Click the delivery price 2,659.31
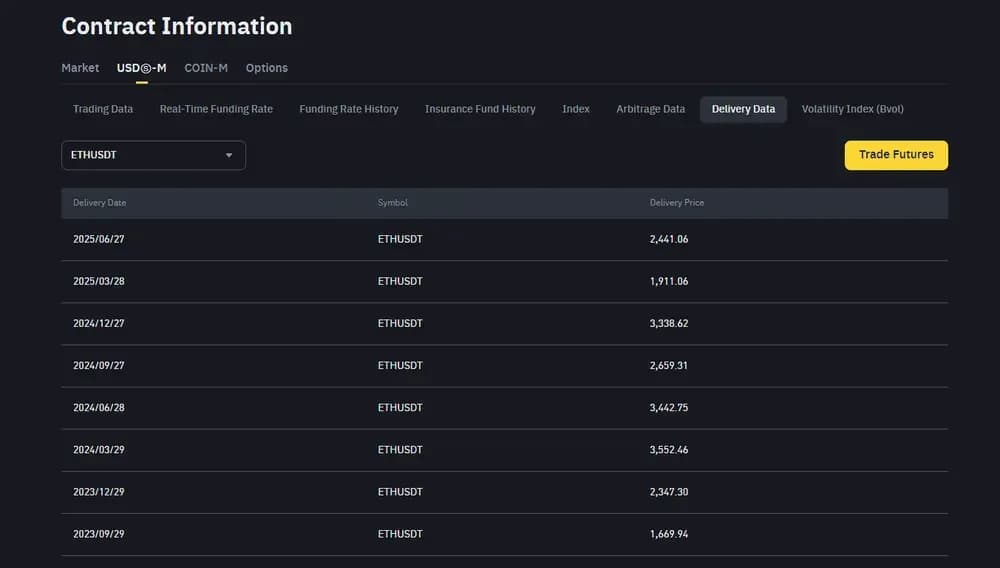The image size is (1000, 568). point(669,365)
